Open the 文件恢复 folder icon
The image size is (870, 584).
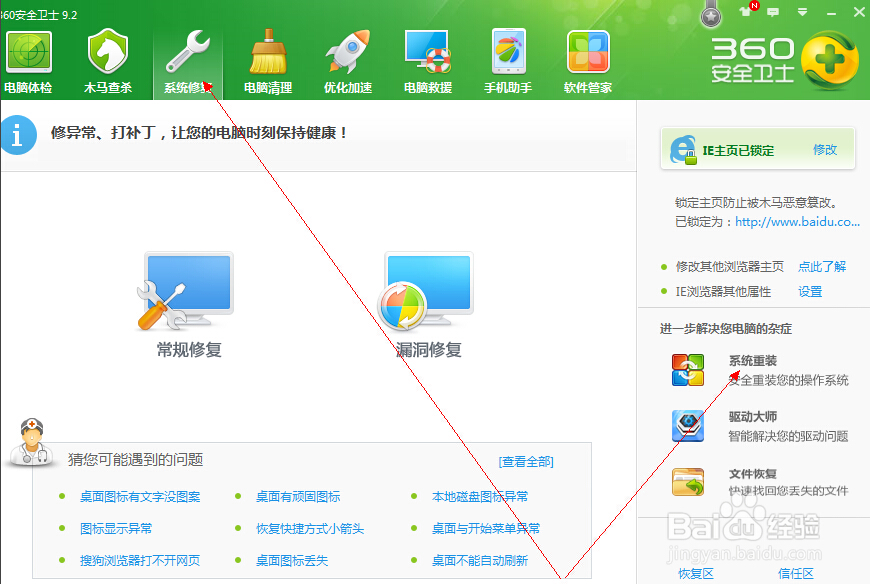tap(688, 481)
